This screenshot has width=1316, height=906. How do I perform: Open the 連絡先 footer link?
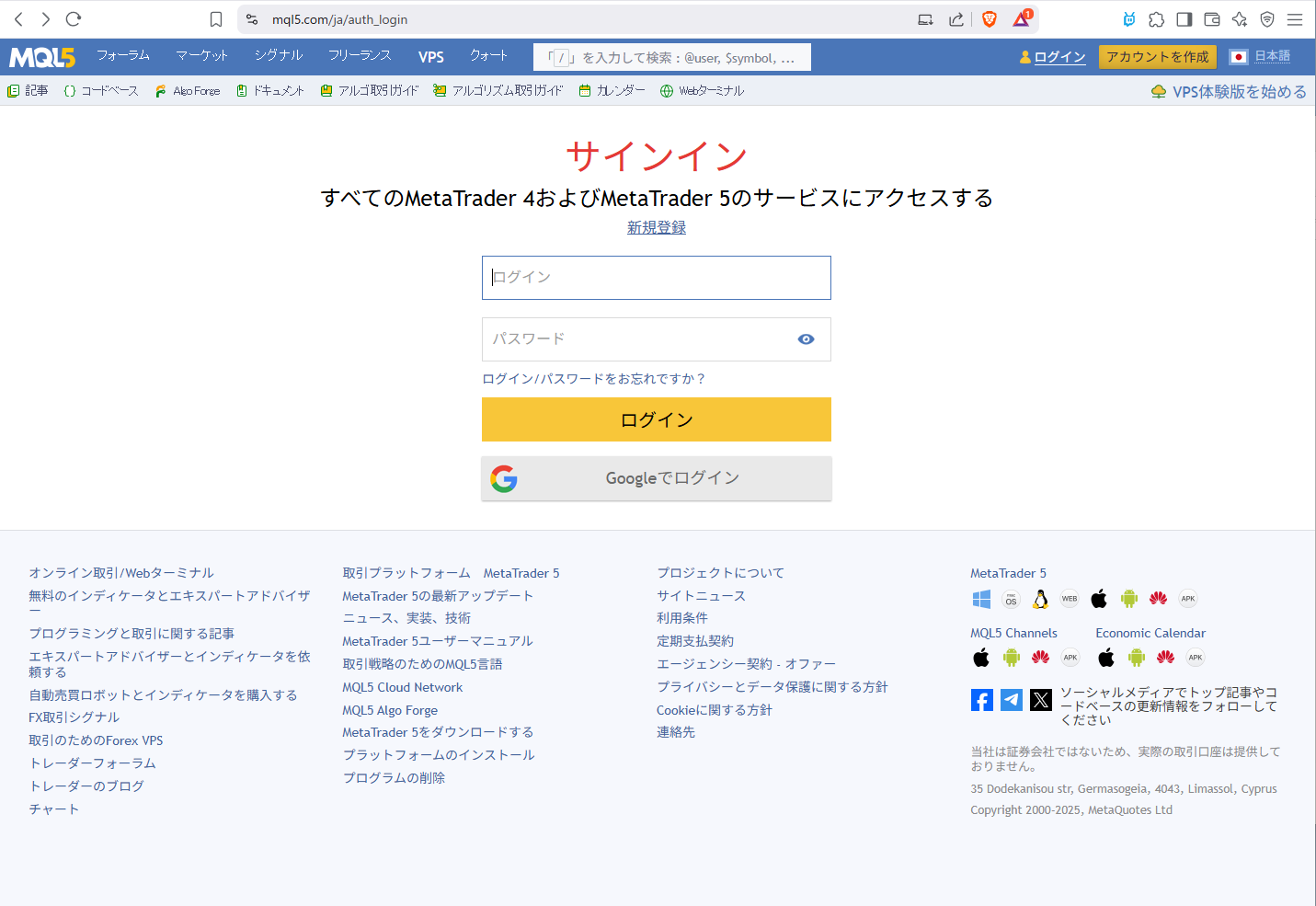coord(676,732)
